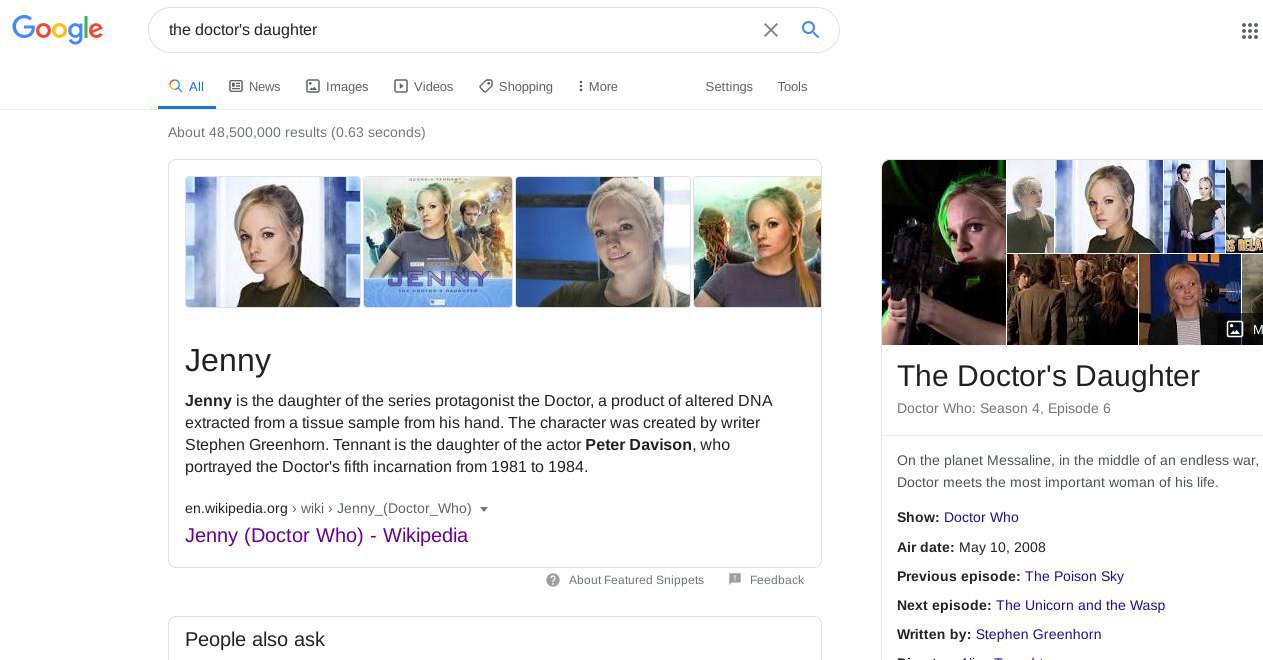The image size is (1263, 660).
Task: Switch to the Images tab
Action: (x=337, y=87)
